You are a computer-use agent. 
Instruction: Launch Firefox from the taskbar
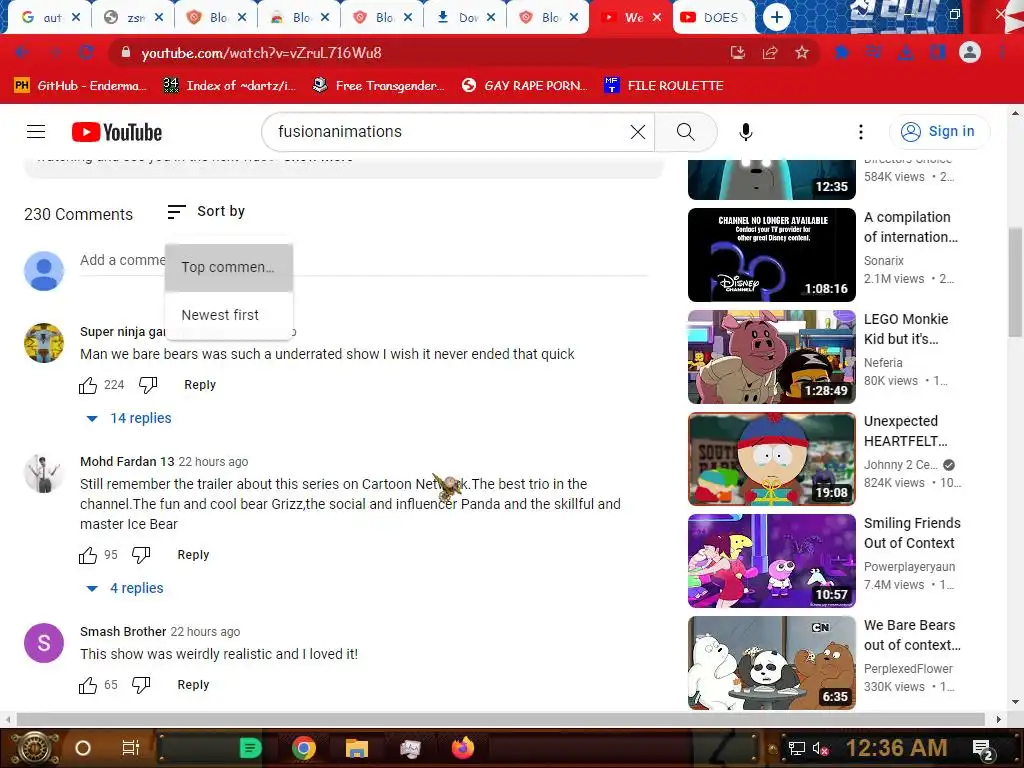[463, 748]
